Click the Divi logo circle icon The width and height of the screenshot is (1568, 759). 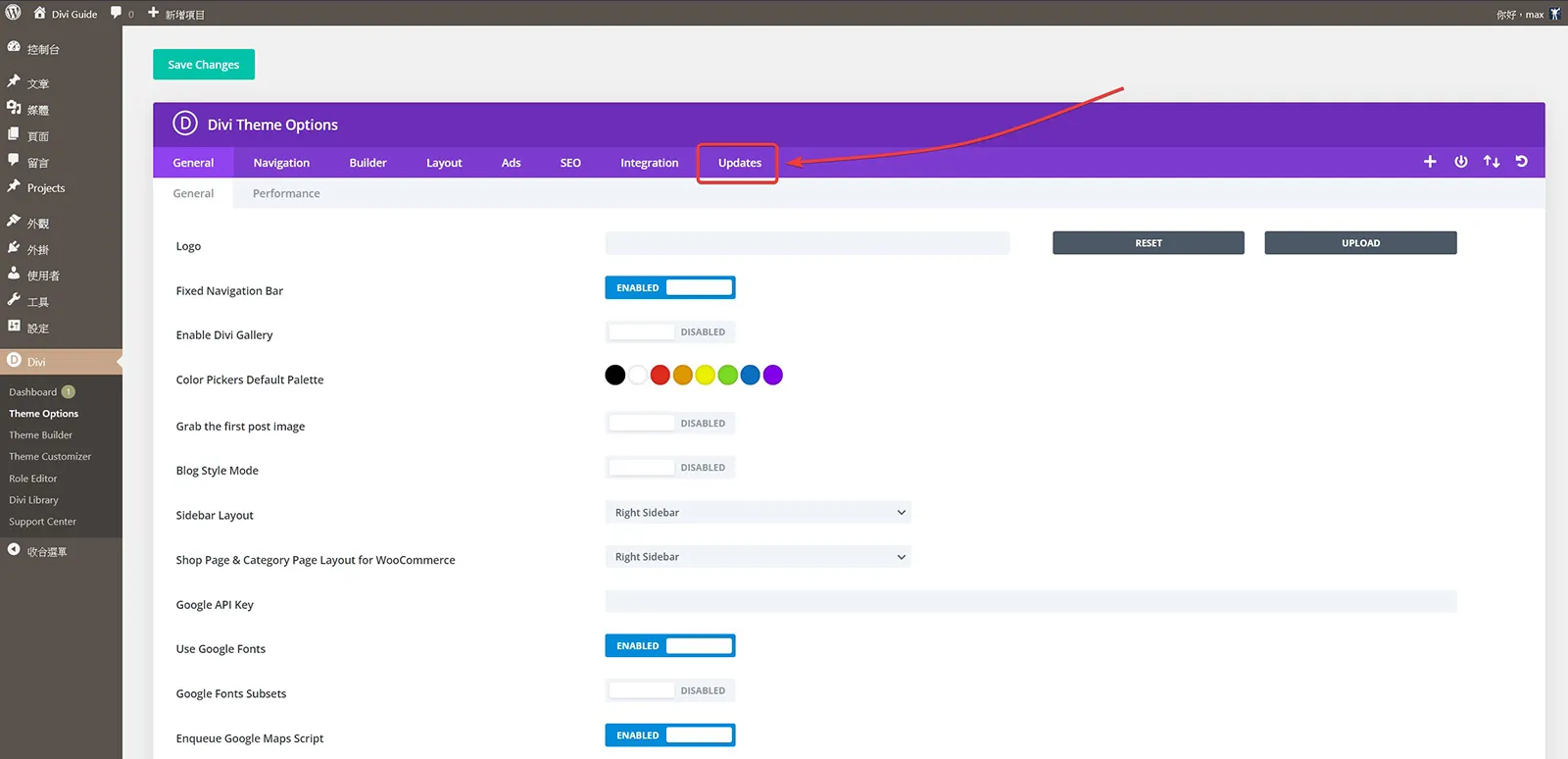(185, 124)
